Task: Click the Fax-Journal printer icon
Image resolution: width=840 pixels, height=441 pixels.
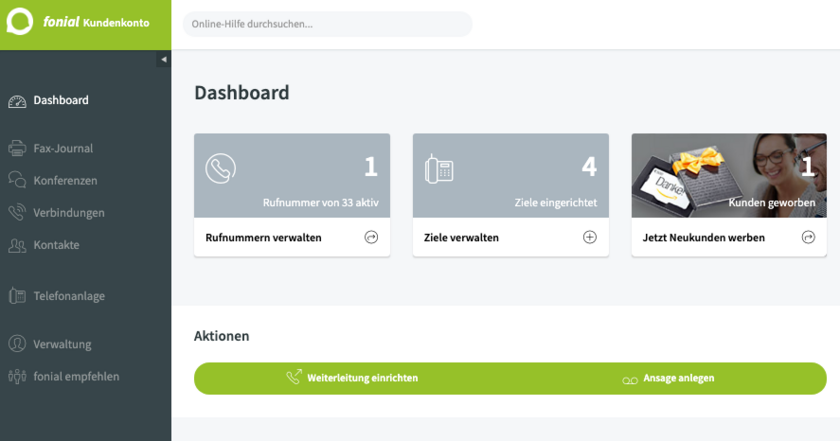Action: click(17, 148)
